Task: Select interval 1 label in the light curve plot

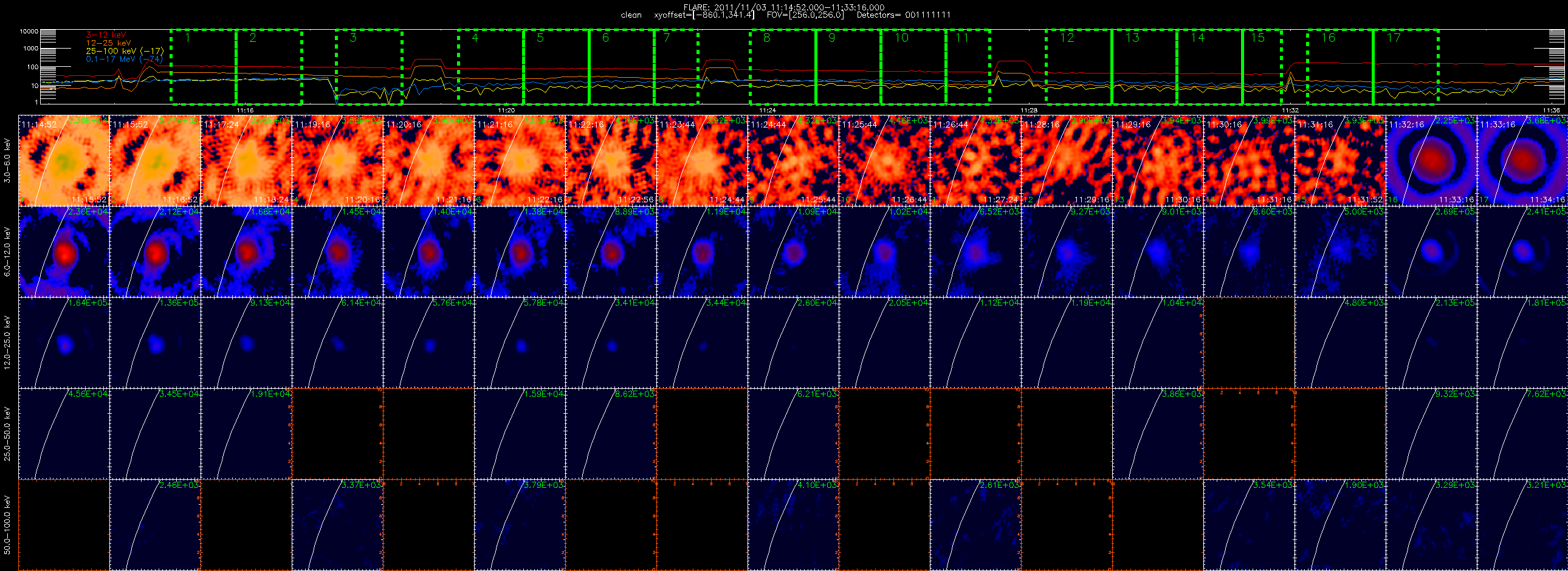Action: [187, 38]
